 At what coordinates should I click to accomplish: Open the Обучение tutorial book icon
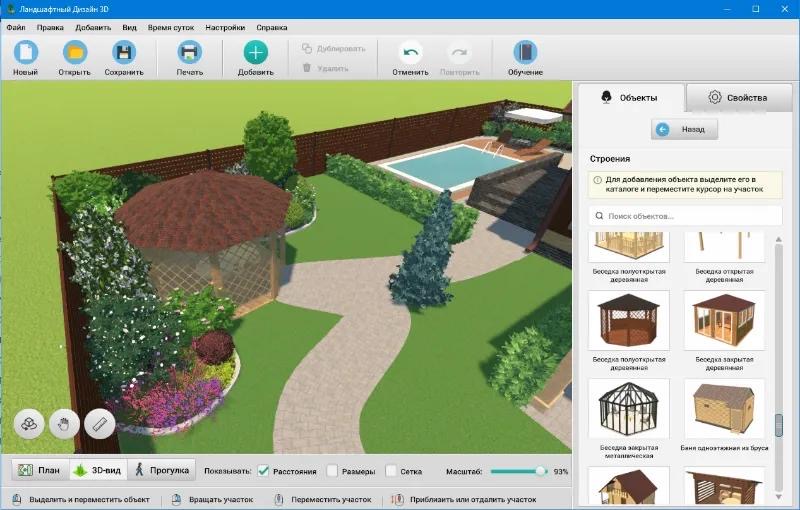525,53
